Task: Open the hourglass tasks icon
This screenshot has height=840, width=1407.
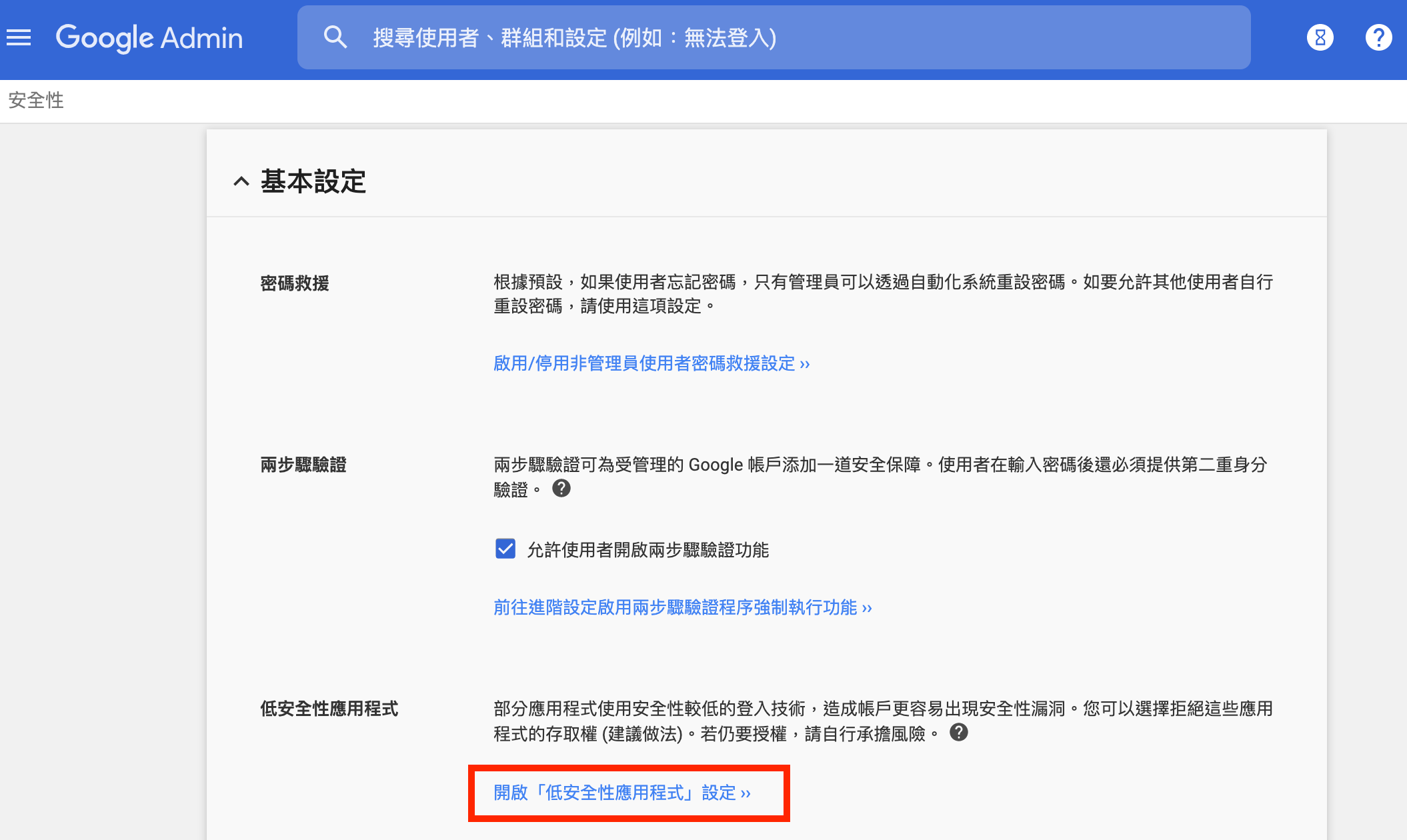Action: click(1320, 37)
